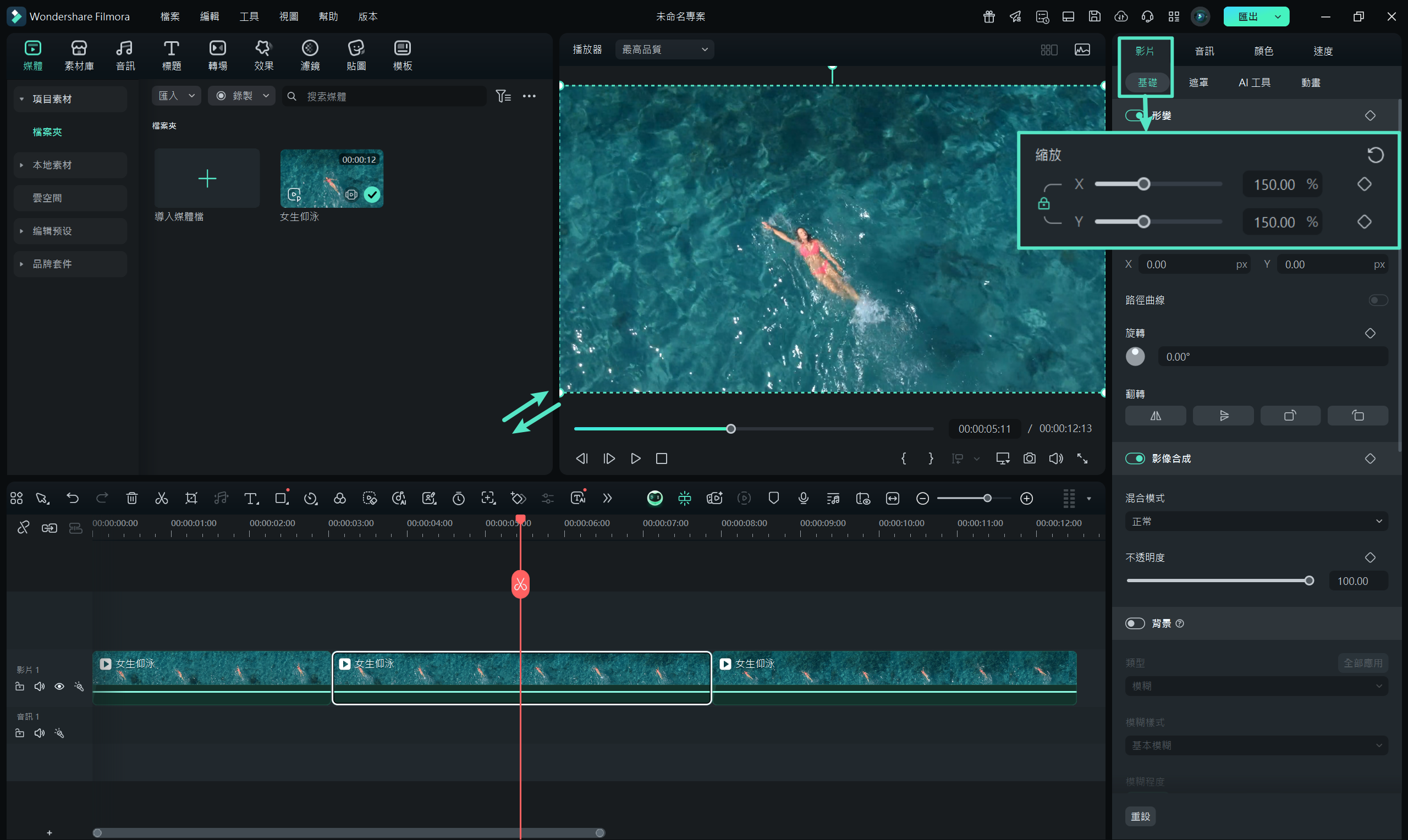Open the 素材庫 stock media panel
Viewport: 1408px width, 840px height.
(x=79, y=56)
